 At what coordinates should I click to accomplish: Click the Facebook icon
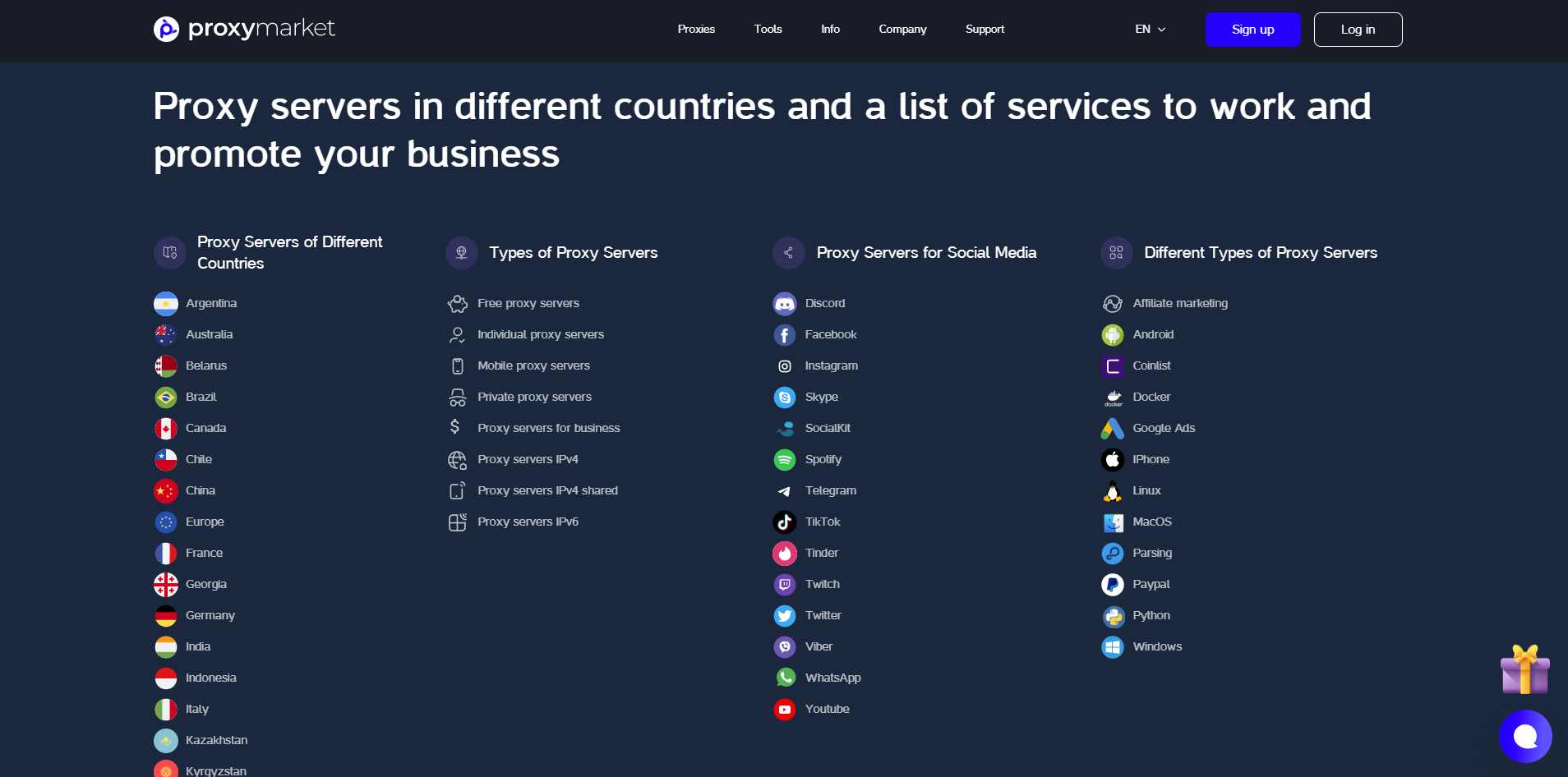coord(785,335)
